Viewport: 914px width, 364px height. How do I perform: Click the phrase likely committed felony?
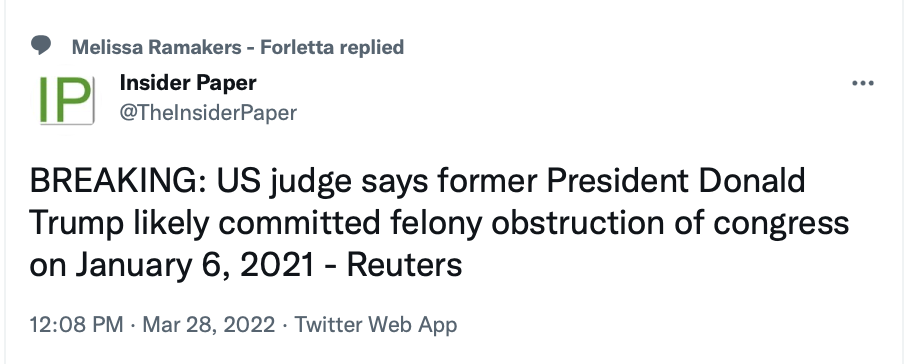(x=308, y=223)
